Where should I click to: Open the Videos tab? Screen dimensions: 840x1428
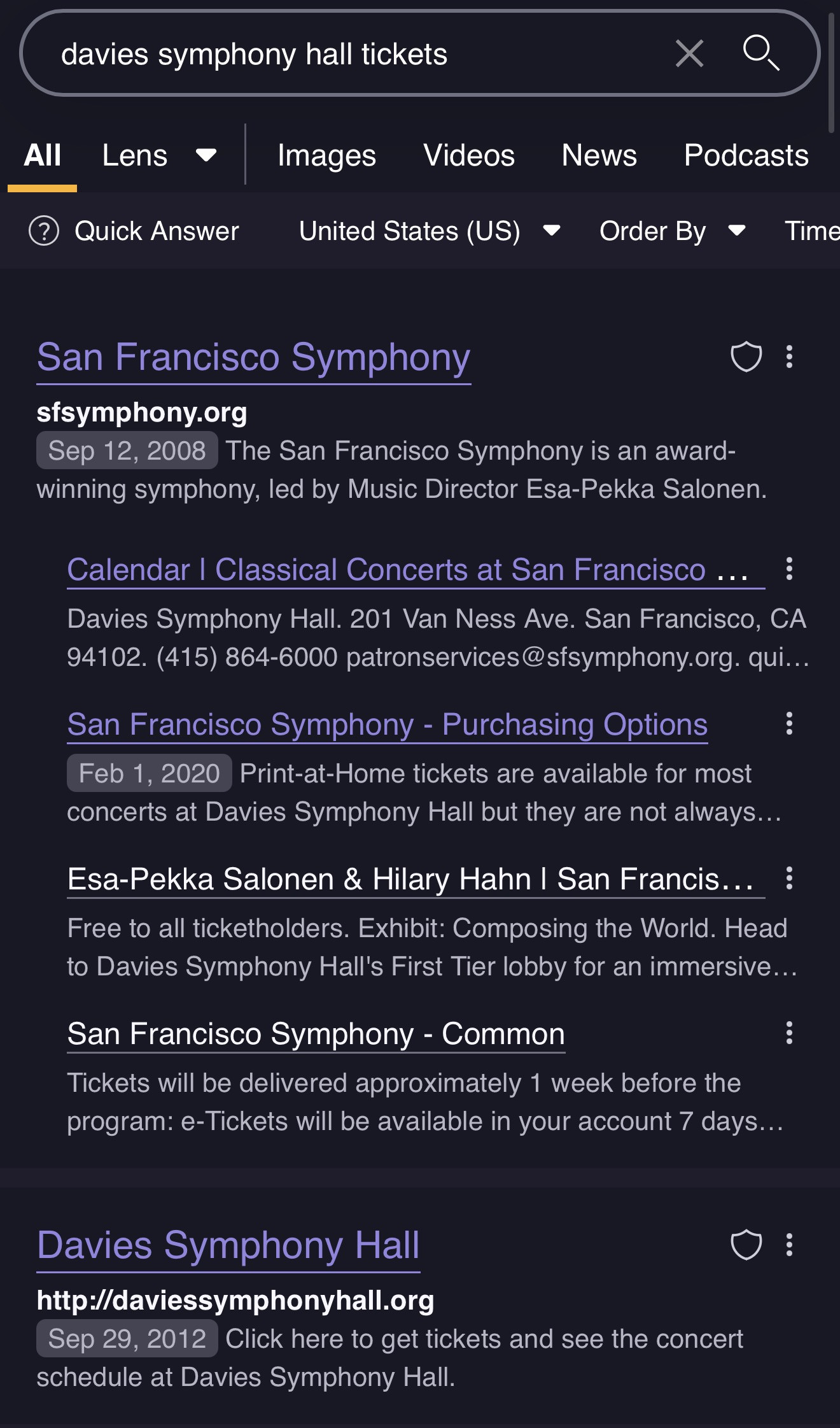[x=469, y=156]
